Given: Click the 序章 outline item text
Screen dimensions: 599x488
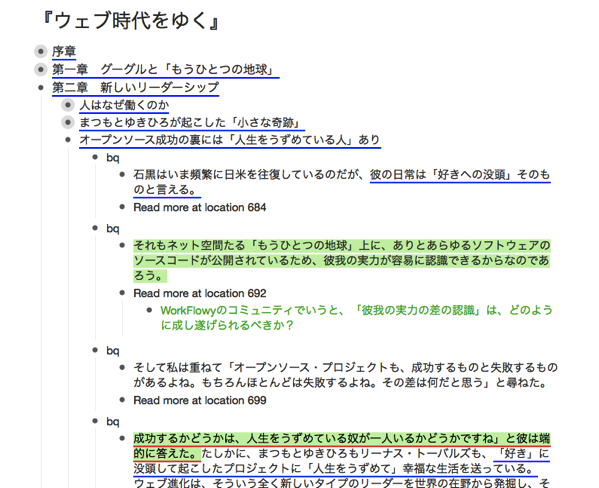Looking at the screenshot, I should [x=64, y=51].
